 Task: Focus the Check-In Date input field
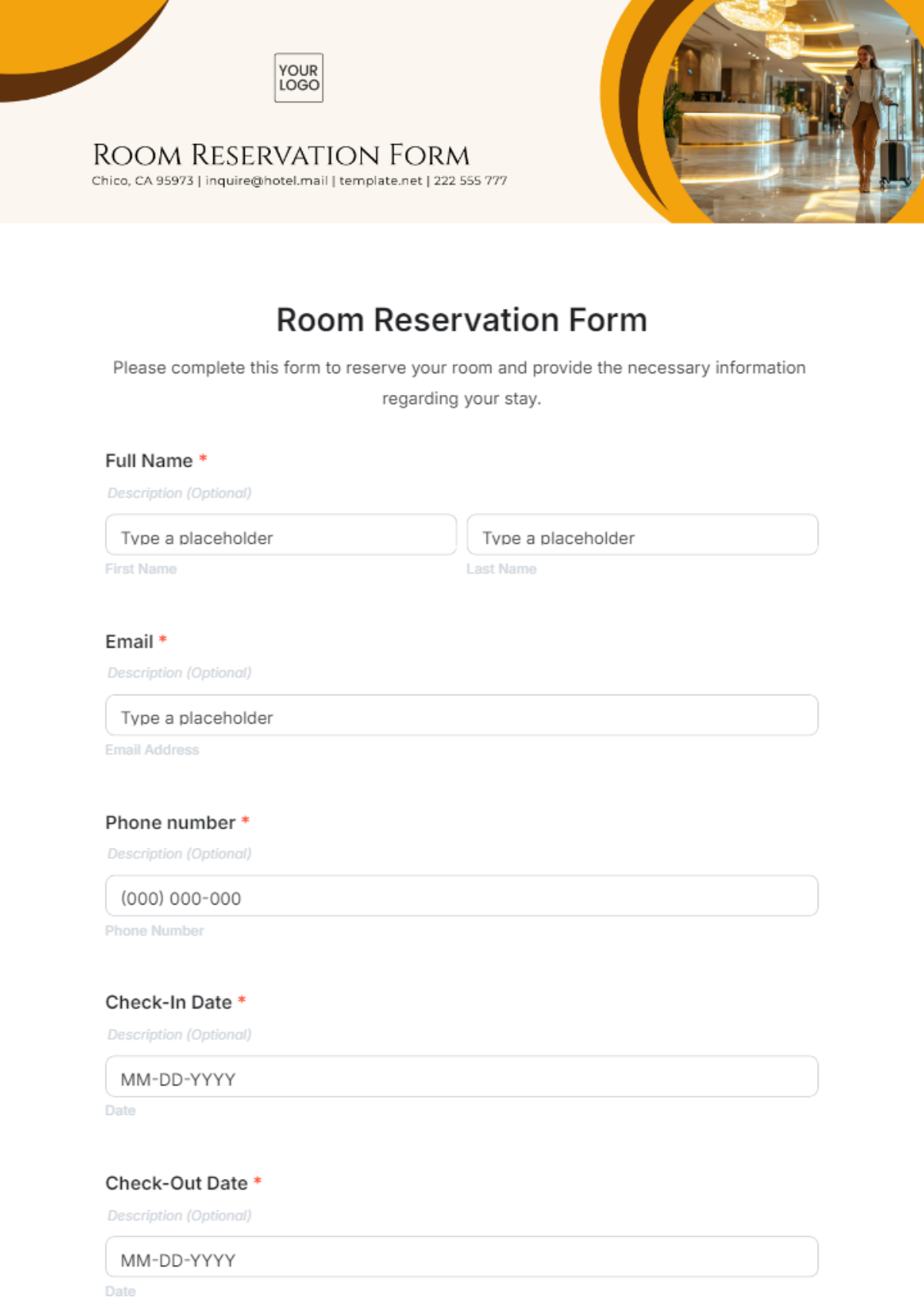coord(461,1076)
